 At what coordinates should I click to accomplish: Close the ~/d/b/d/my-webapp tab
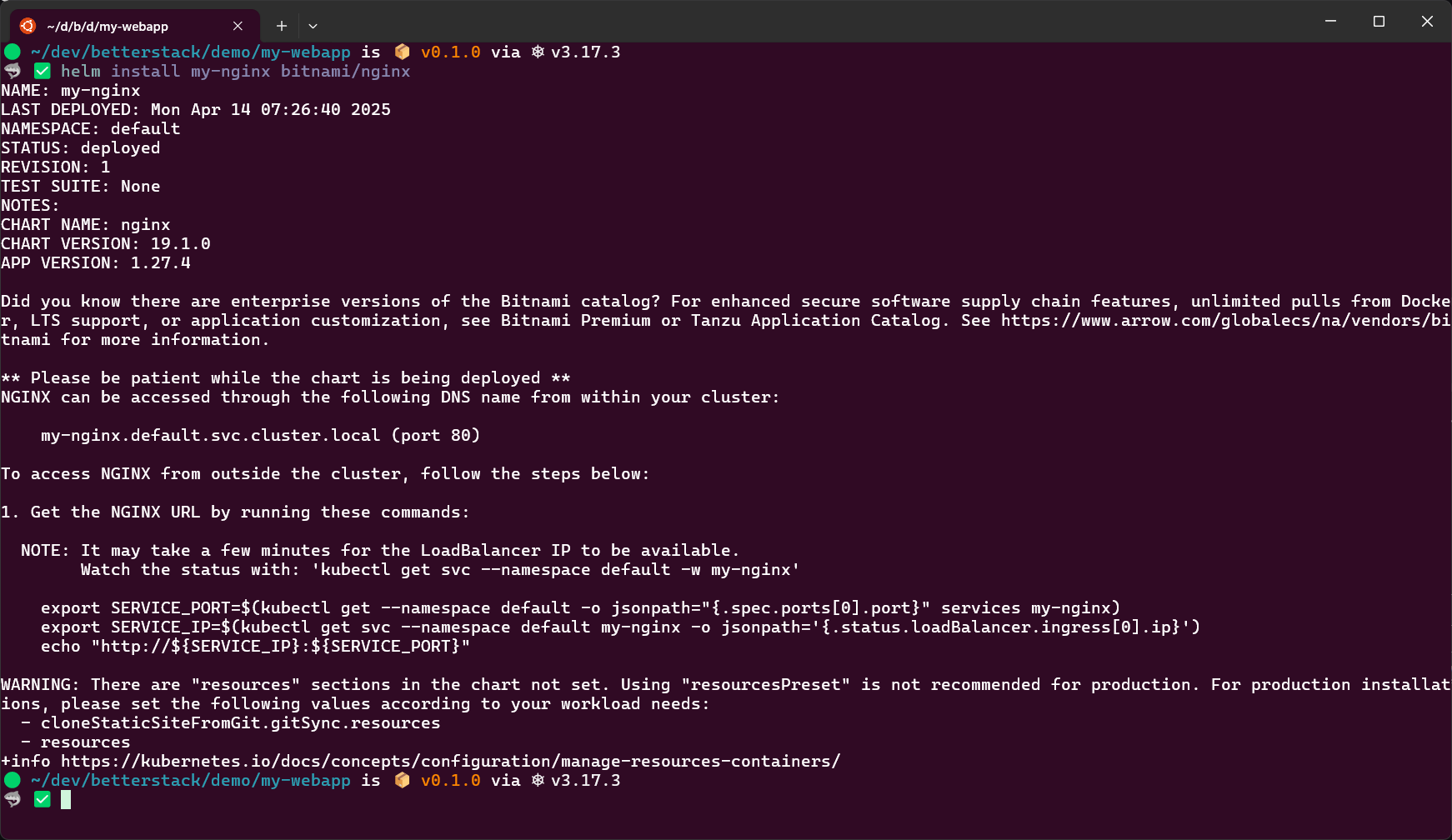238,26
